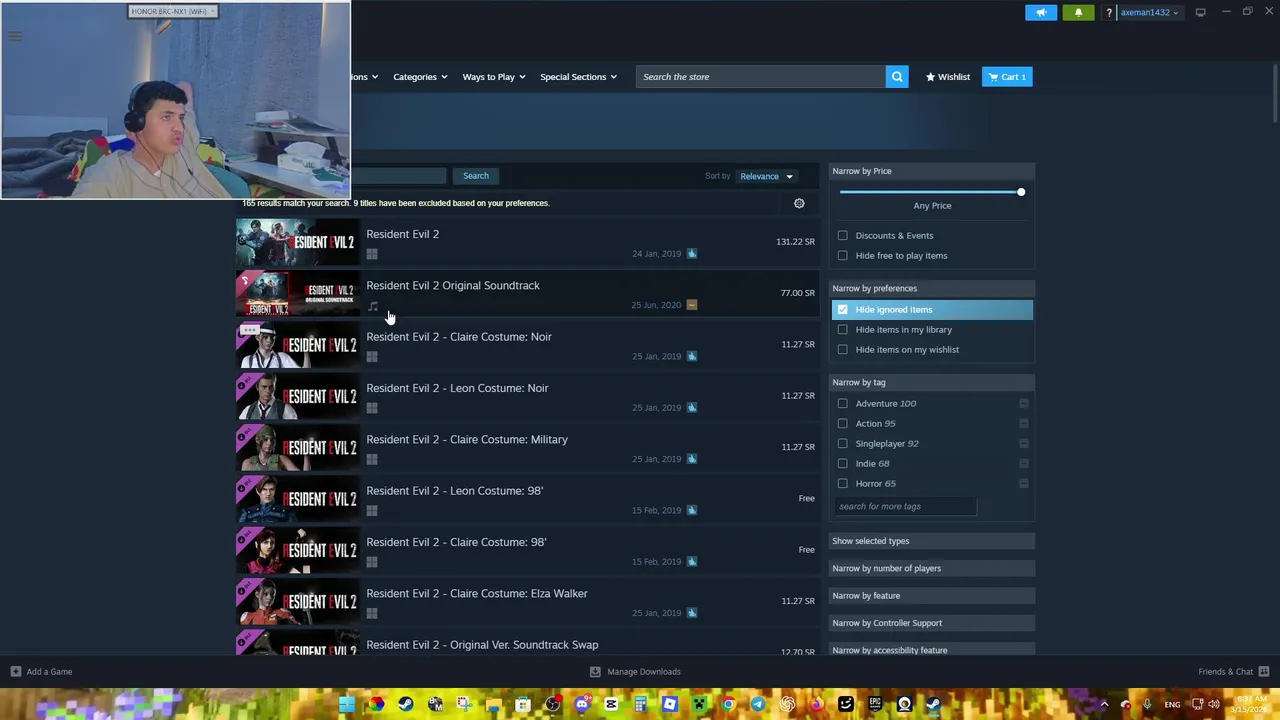Tick the Adventure tag checkbox
Viewport: 1280px width, 720px height.
click(x=843, y=404)
